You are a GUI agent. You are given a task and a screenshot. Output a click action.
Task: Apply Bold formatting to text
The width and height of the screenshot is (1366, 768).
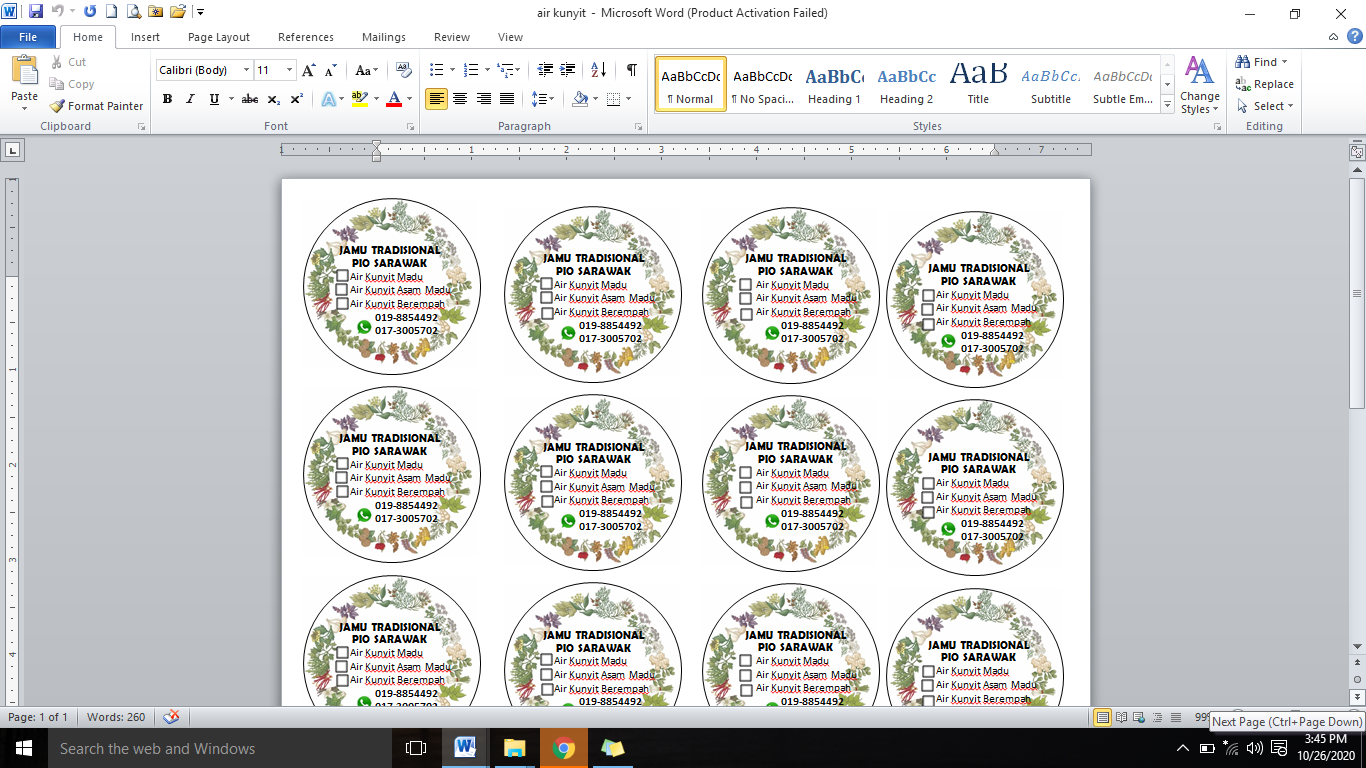(167, 99)
